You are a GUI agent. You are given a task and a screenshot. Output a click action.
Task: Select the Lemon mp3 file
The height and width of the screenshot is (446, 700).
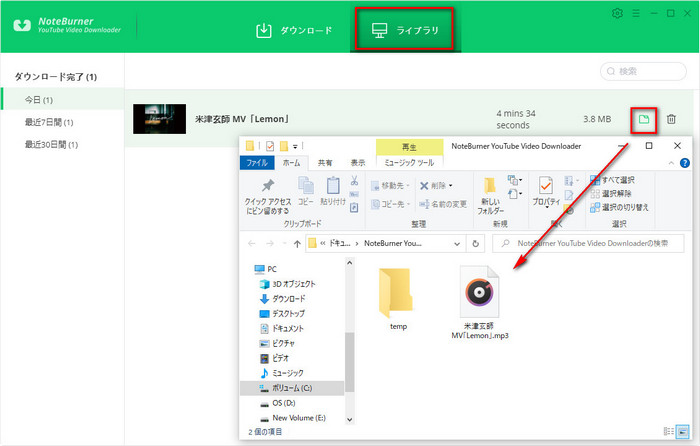479,302
